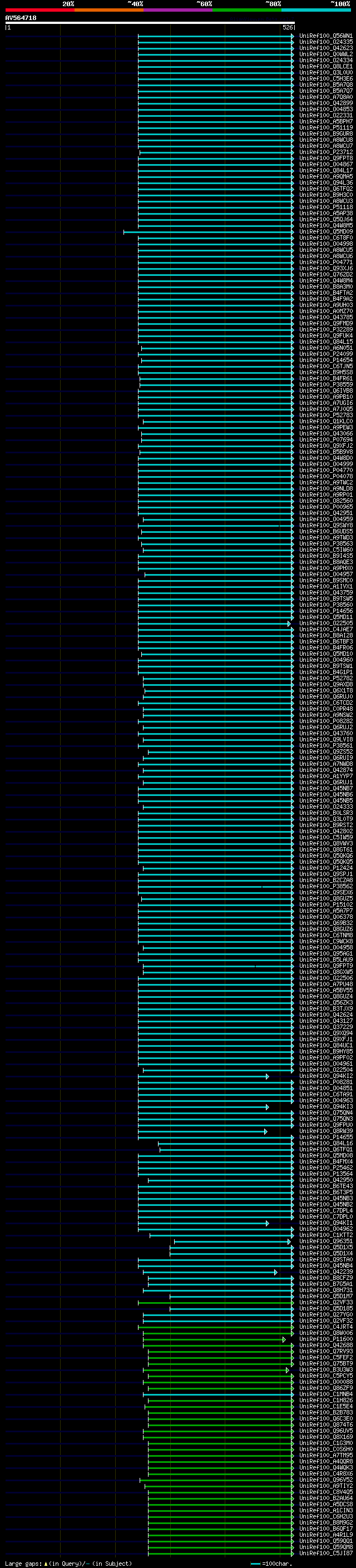The width and height of the screenshot is (356, 1568).
Task: Select label UniRef100_Q94KI3
Action: coord(325,1107)
